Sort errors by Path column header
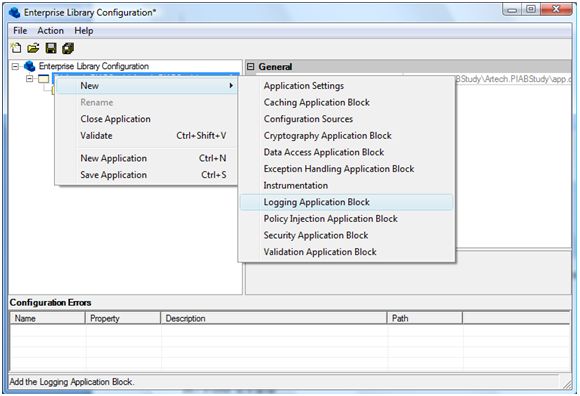Screen dimensions: 580x396 tap(425, 318)
